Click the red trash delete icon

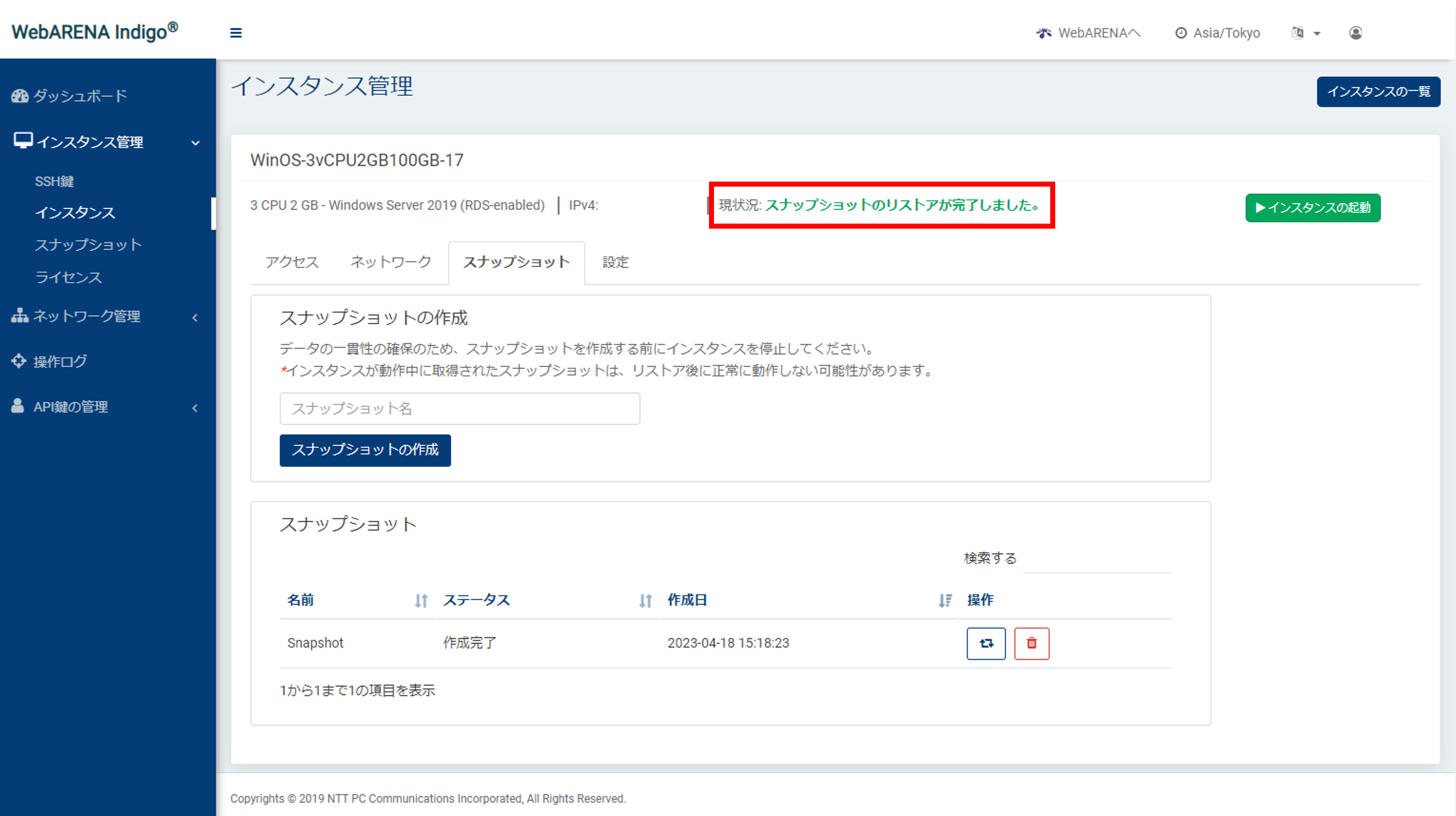1032,643
